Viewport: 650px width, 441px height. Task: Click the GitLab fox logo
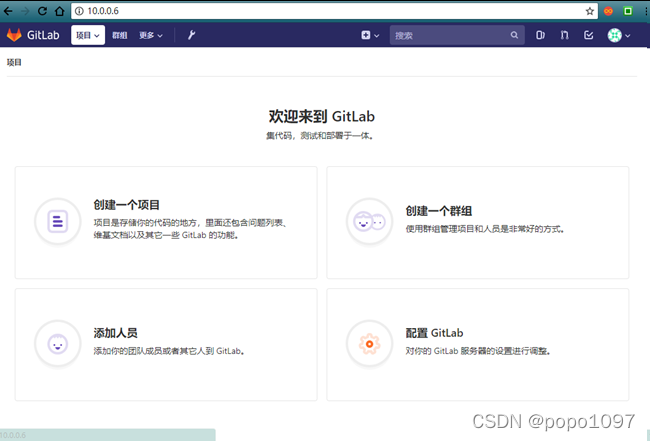tap(15, 35)
